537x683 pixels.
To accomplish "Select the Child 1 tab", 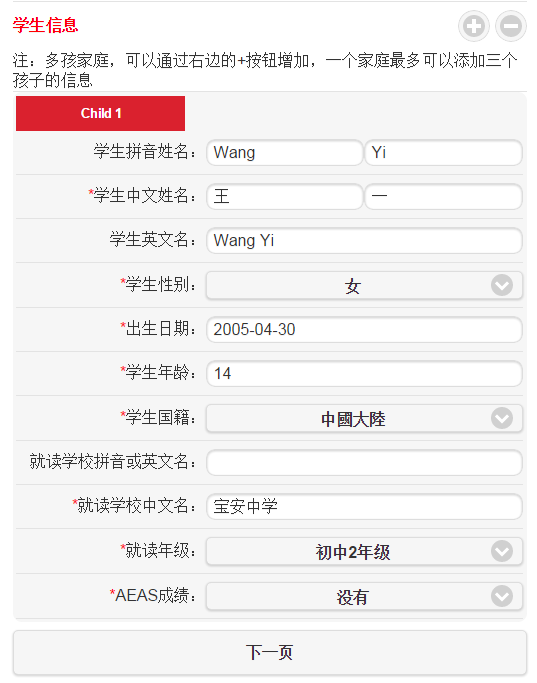I will (x=101, y=113).
